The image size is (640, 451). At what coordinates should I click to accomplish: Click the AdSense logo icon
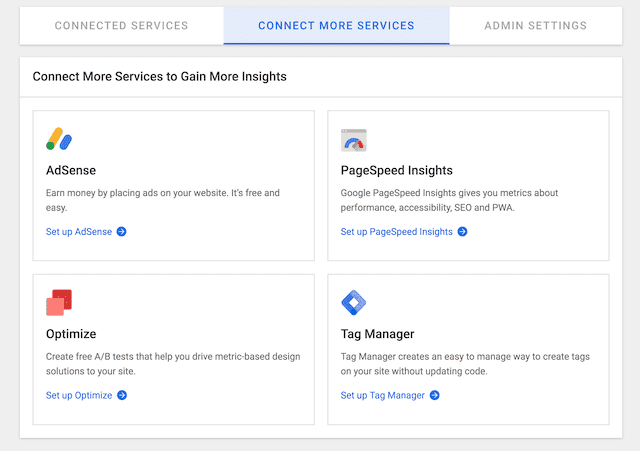coord(59,139)
